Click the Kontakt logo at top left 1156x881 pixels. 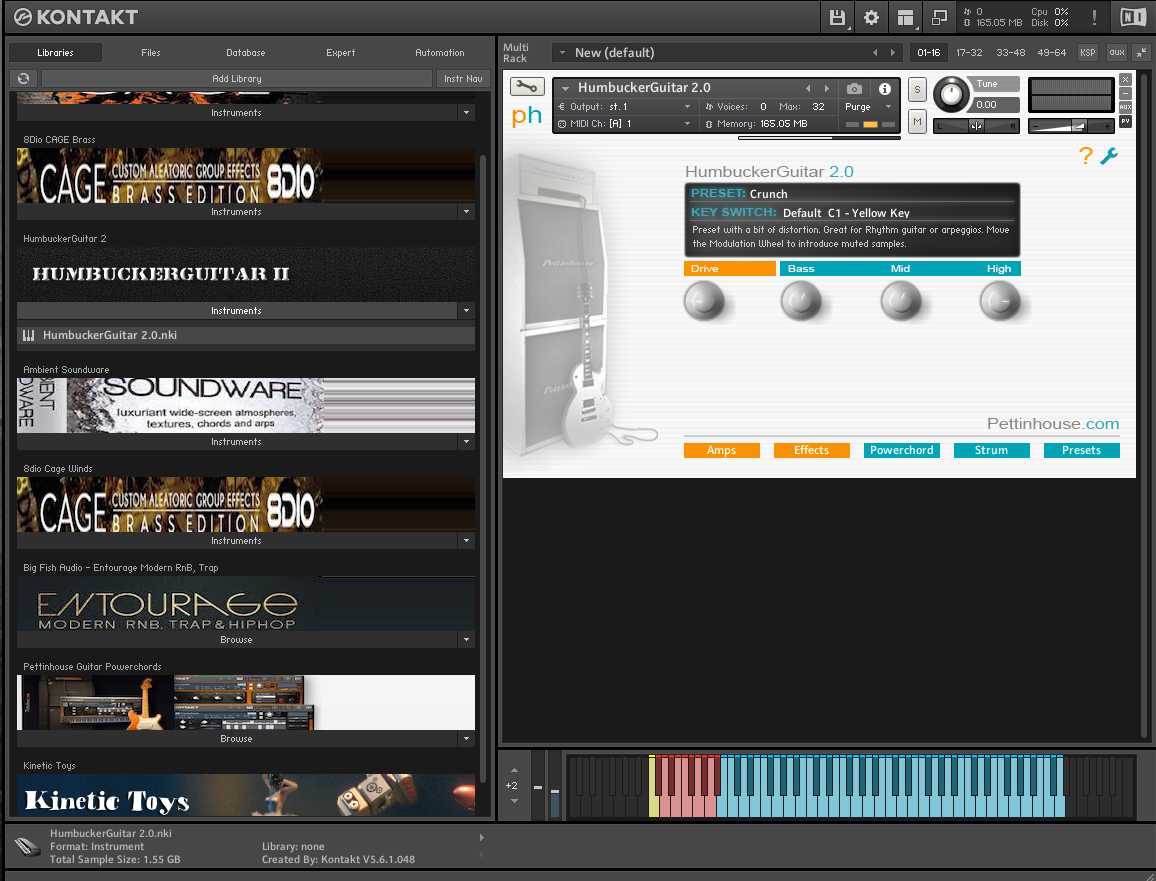point(76,17)
